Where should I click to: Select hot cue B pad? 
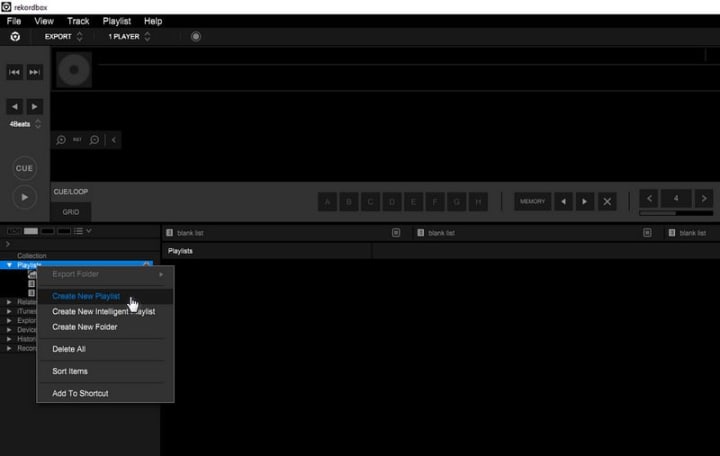[349, 202]
